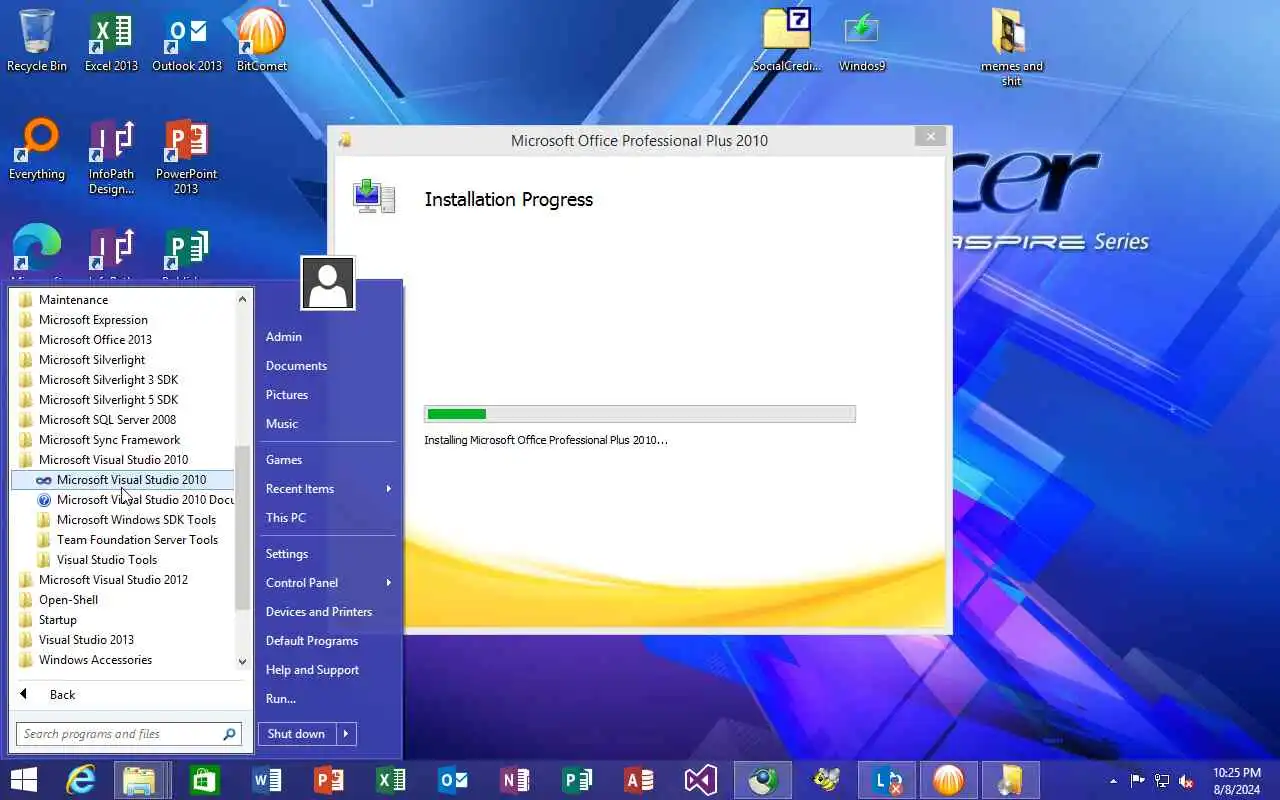
Task: Launch Visual Studio from the taskbar
Action: click(x=701, y=780)
